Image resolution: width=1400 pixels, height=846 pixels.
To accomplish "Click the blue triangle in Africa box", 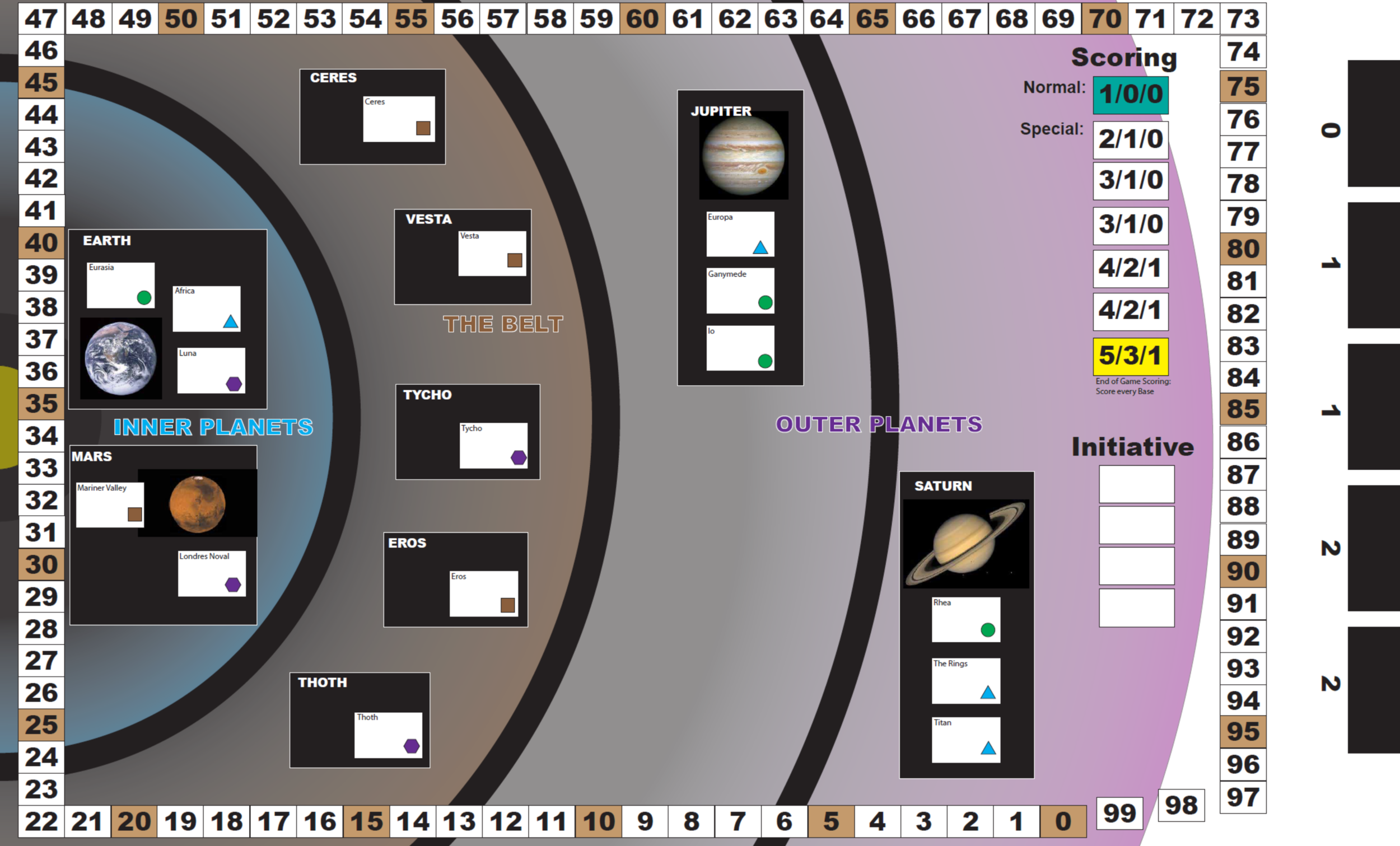I will point(231,322).
